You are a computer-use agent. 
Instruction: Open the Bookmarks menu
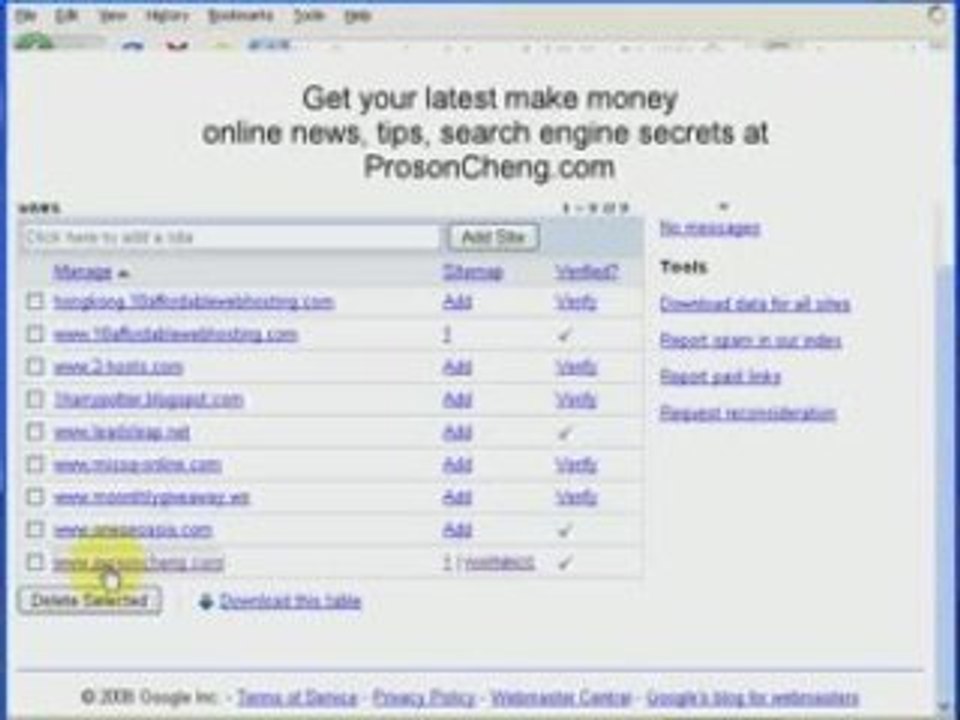[240, 16]
